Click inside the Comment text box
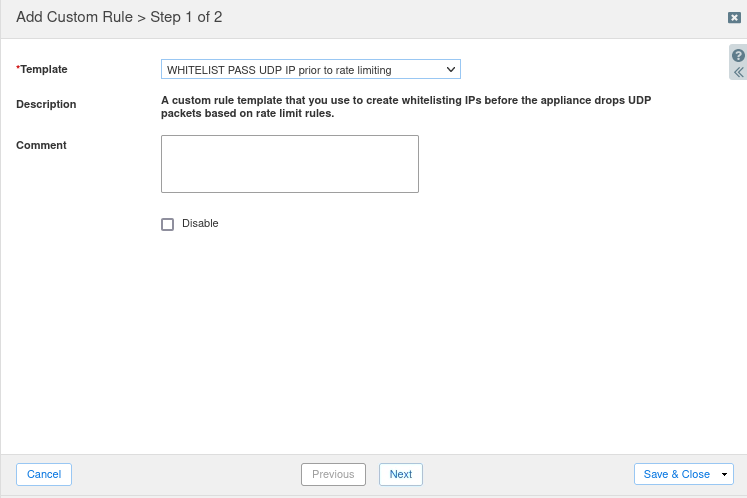747x498 pixels. tap(289, 164)
